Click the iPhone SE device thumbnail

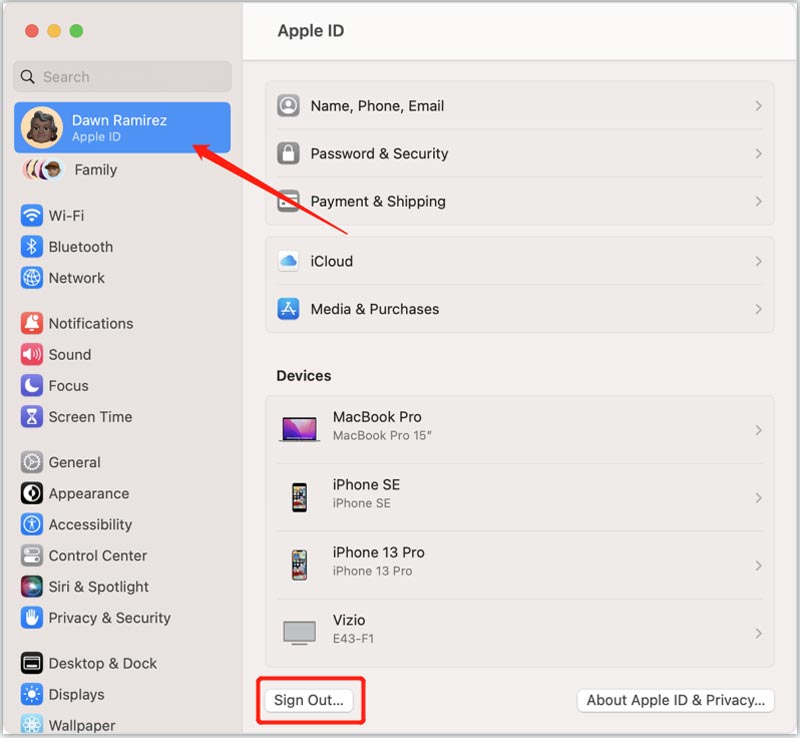299,497
